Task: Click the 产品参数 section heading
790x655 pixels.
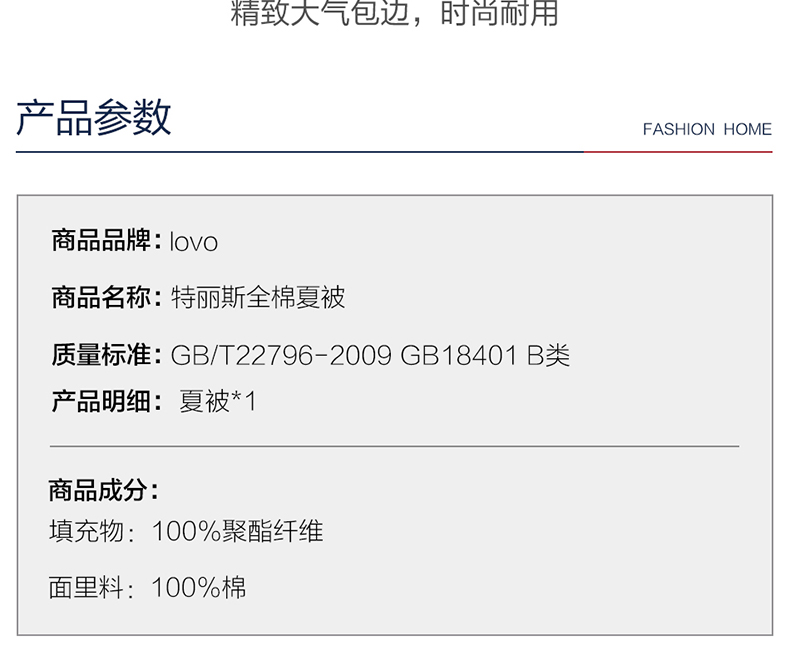Action: click(x=94, y=117)
